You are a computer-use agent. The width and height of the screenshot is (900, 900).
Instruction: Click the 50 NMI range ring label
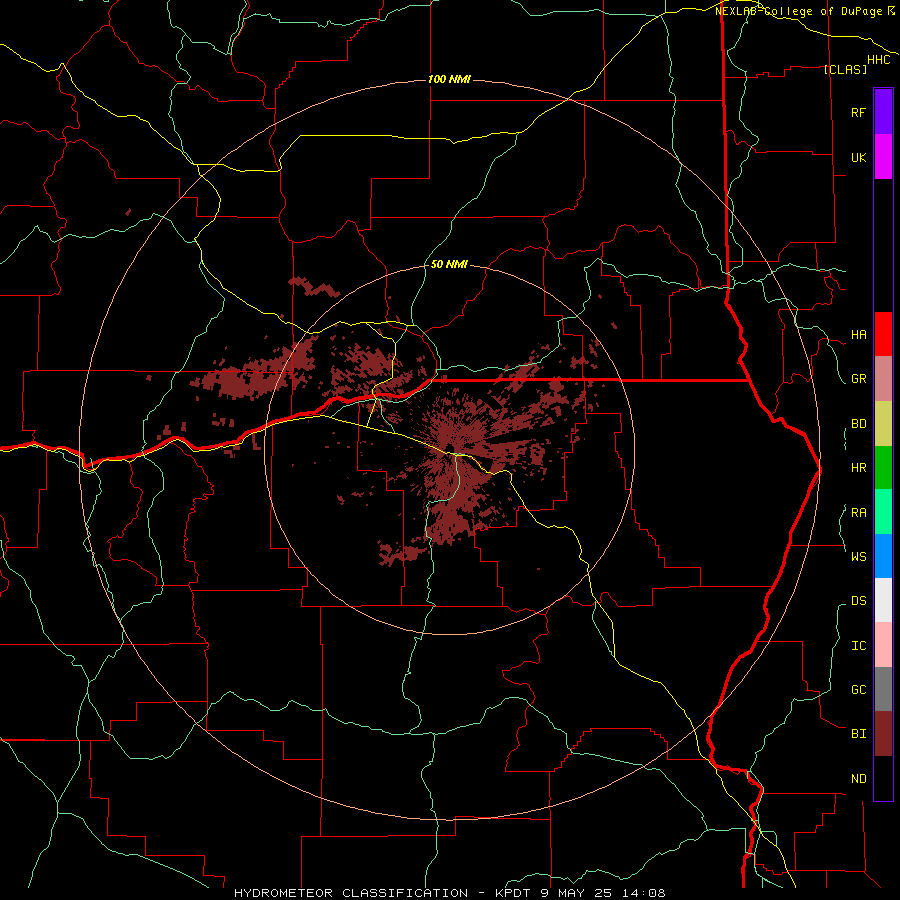449,265
